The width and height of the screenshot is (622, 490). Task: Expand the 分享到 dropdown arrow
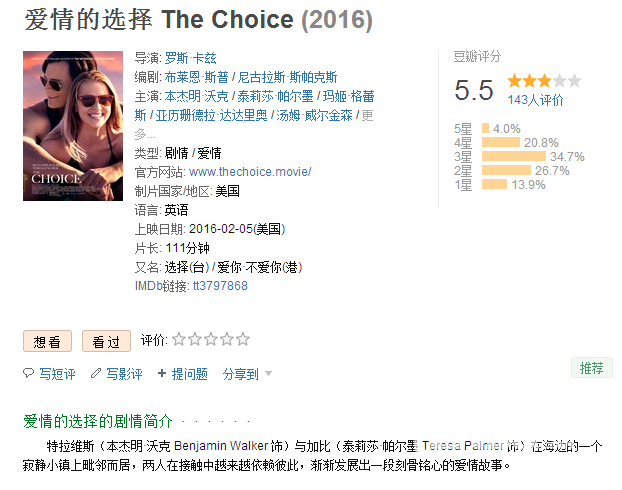[x=268, y=373]
